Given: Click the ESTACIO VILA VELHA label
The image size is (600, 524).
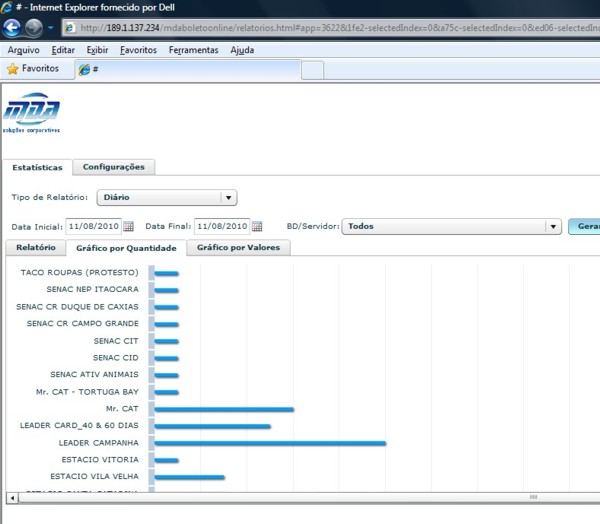Looking at the screenshot, I should tap(95, 476).
